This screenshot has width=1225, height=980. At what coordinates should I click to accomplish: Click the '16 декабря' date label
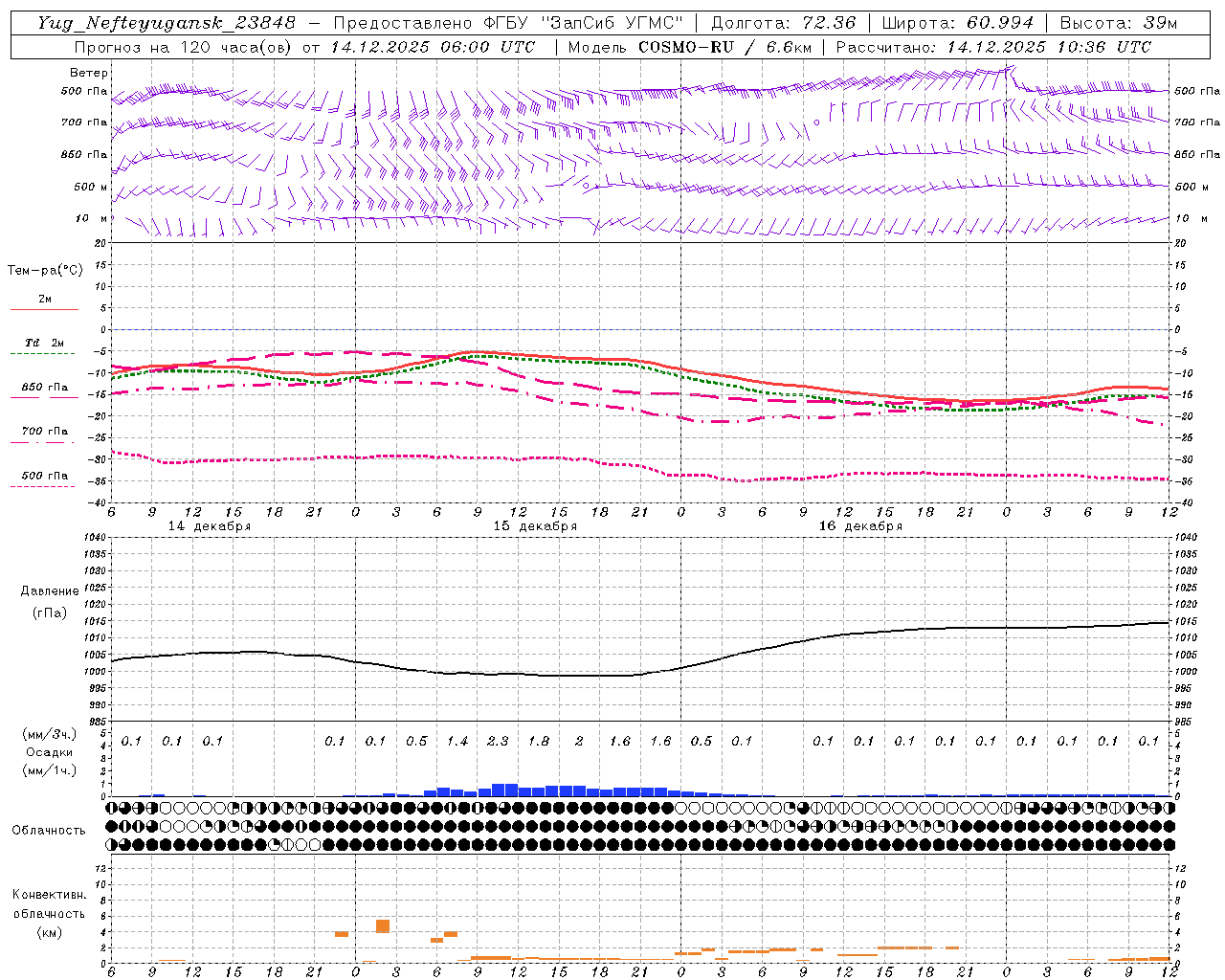click(860, 526)
